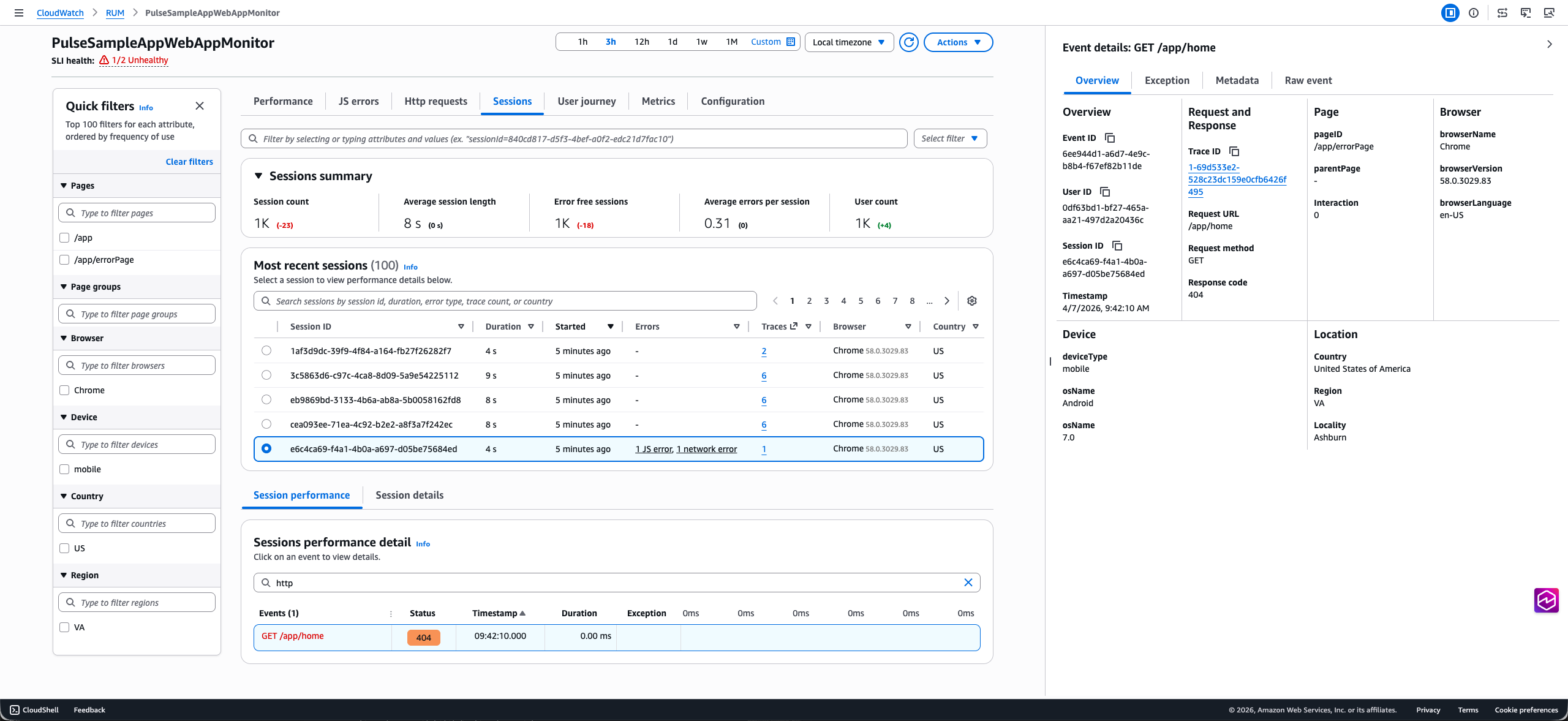1568x721 pixels.
Task: Check the mobile device filter
Action: (64, 469)
